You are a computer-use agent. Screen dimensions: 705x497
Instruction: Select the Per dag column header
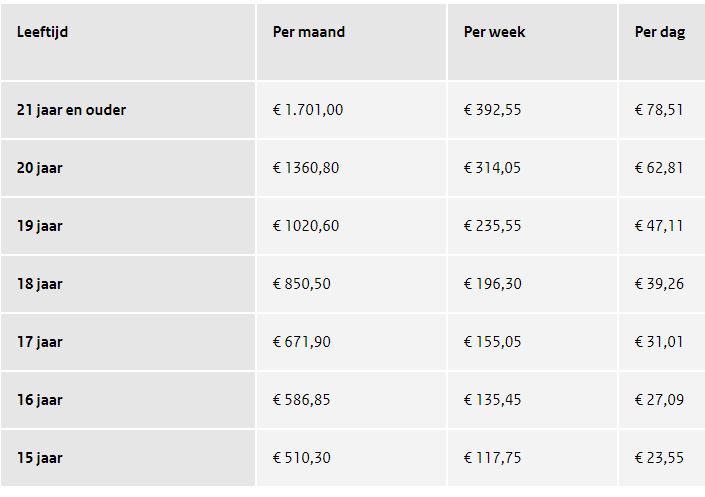(x=660, y=32)
